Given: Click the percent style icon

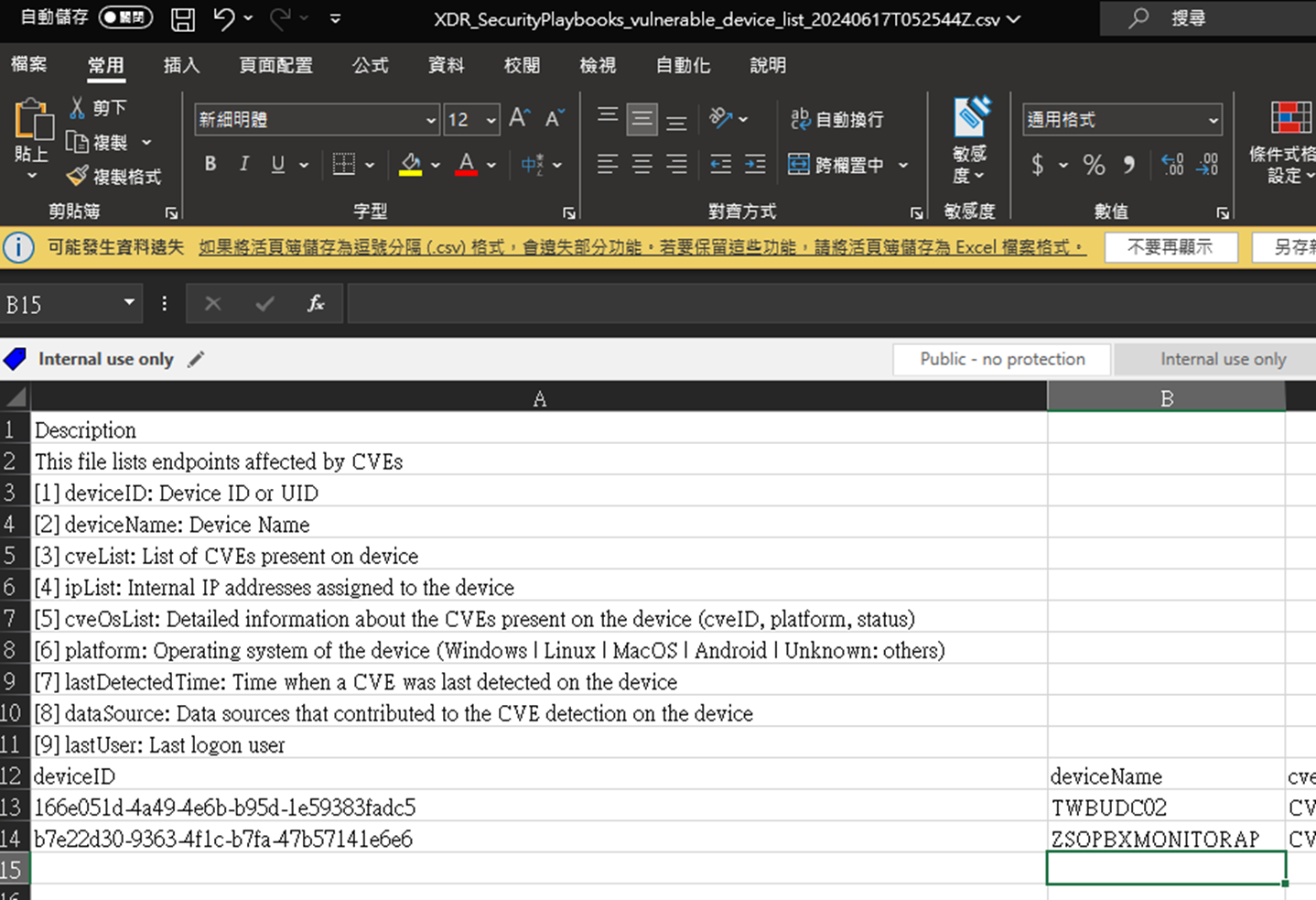Looking at the screenshot, I should 1094,165.
